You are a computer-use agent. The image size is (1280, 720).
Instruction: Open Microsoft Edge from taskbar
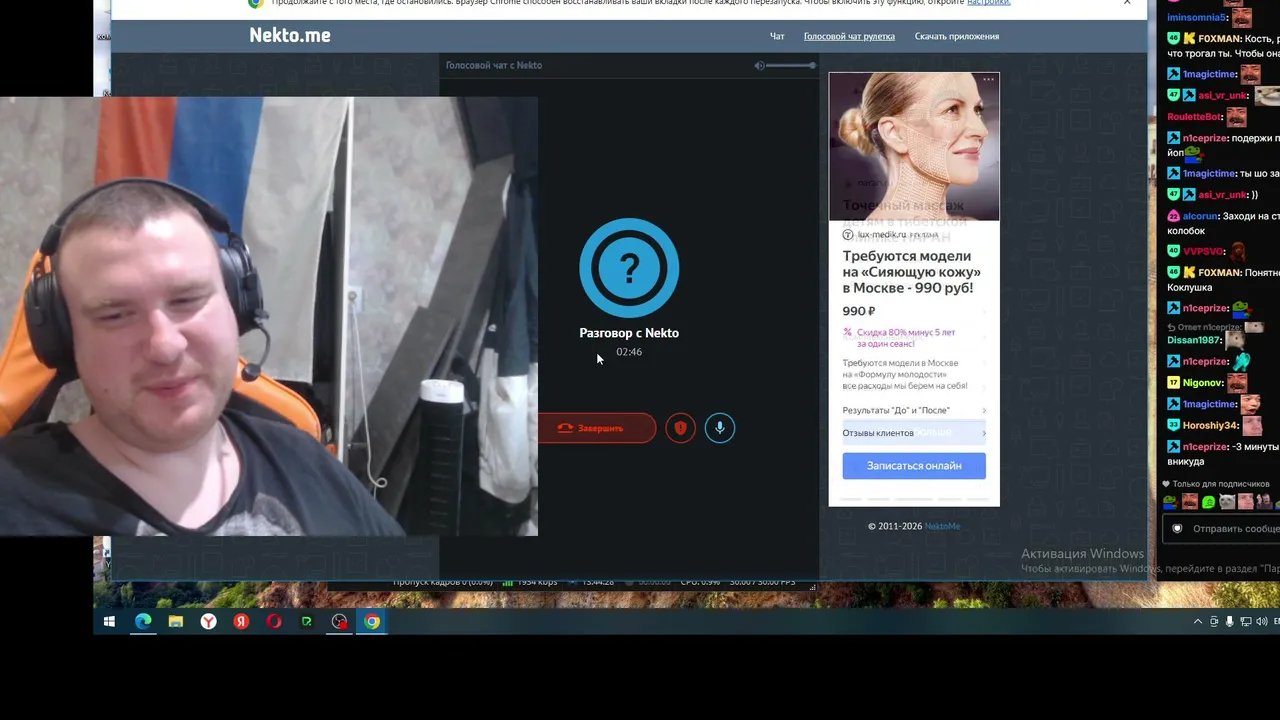point(143,622)
